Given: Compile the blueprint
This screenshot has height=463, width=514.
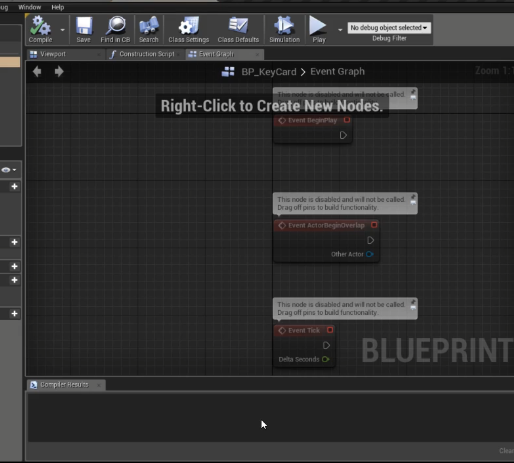Looking at the screenshot, I should coord(40,29).
